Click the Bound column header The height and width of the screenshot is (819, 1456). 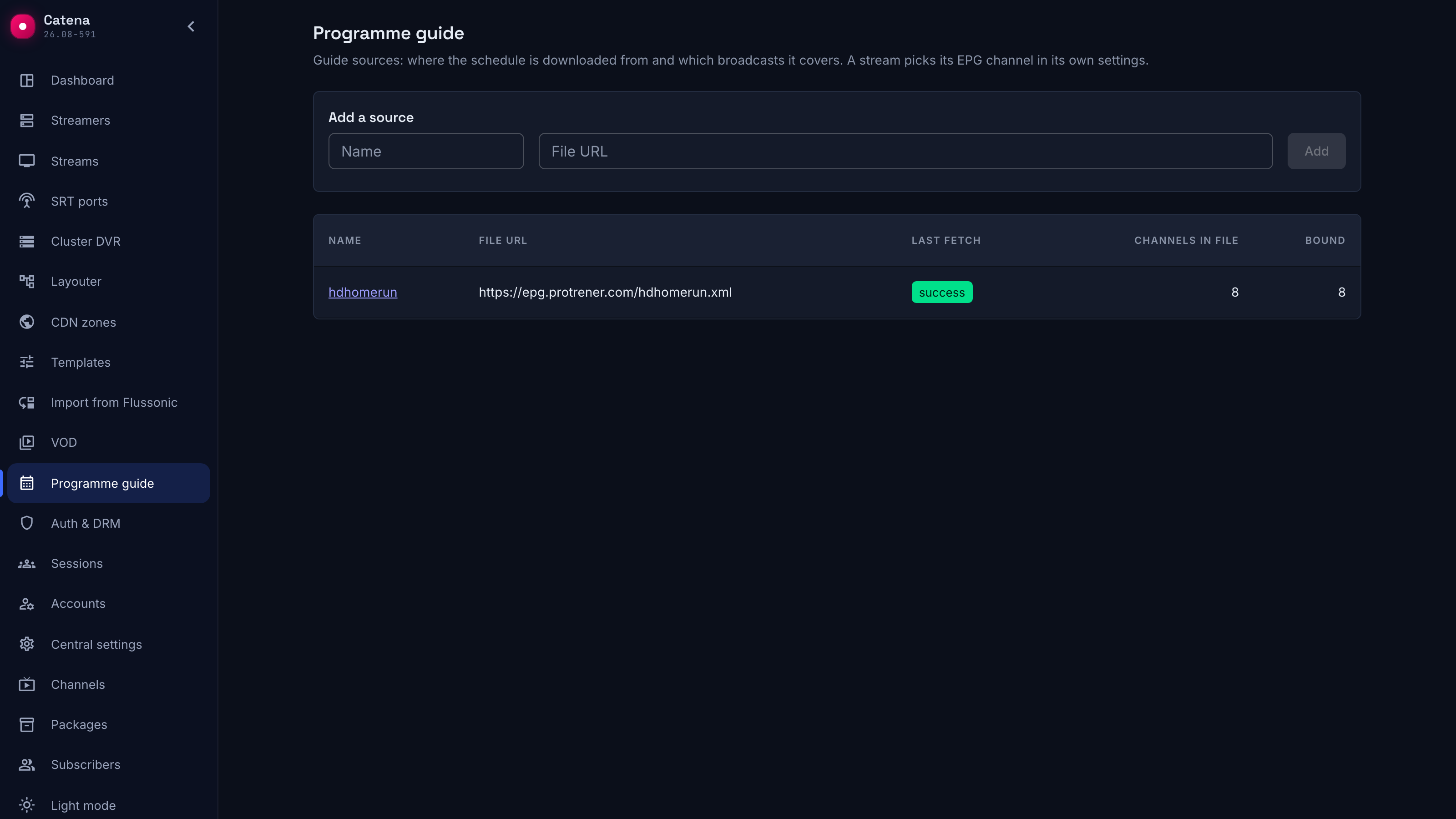click(x=1325, y=240)
